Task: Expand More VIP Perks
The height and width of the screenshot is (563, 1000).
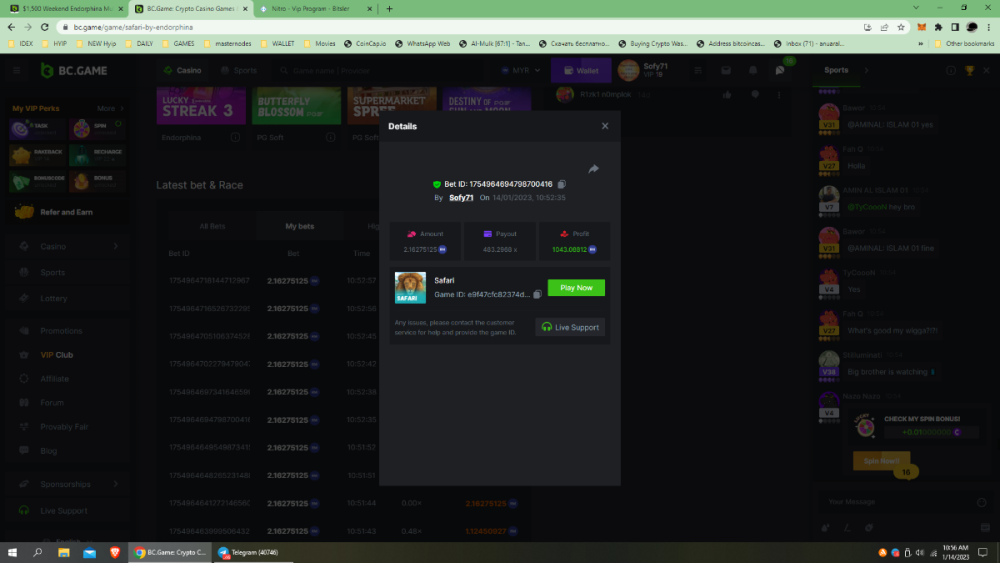Action: pos(109,108)
